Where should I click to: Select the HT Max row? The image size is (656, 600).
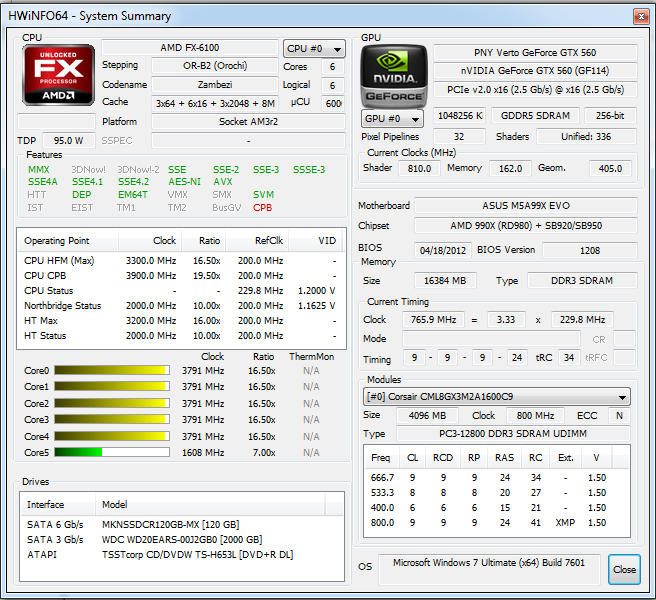[x=181, y=321]
